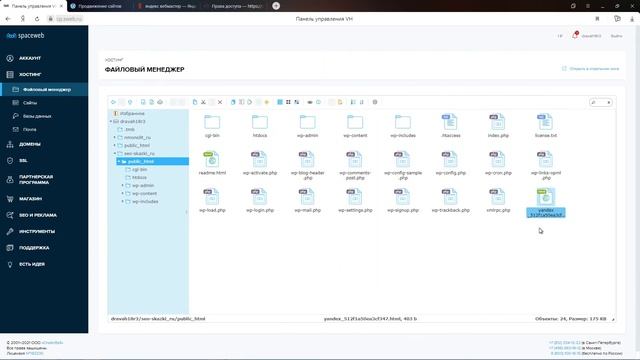The width and height of the screenshot is (640, 360).
Task: Collapse the dravah18r3 root tree node
Action: pyautogui.click(x=111, y=122)
